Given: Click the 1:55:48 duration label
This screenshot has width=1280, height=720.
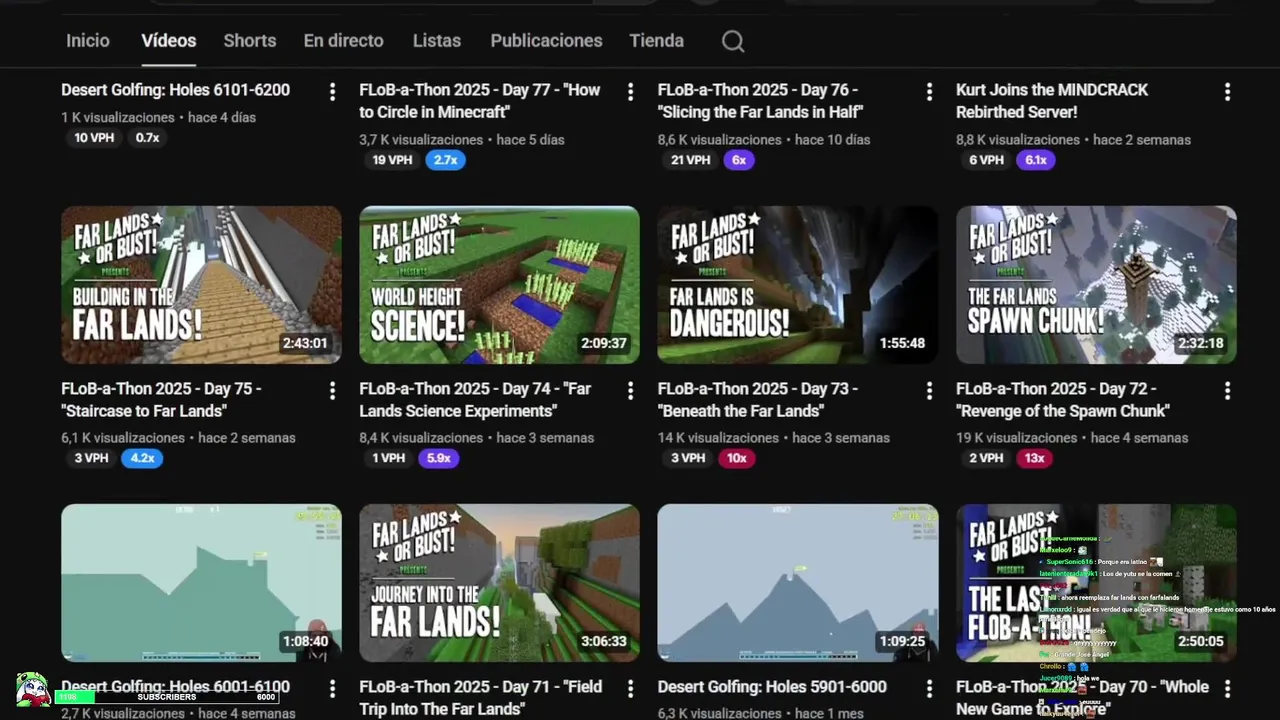Looking at the screenshot, I should (902, 343).
